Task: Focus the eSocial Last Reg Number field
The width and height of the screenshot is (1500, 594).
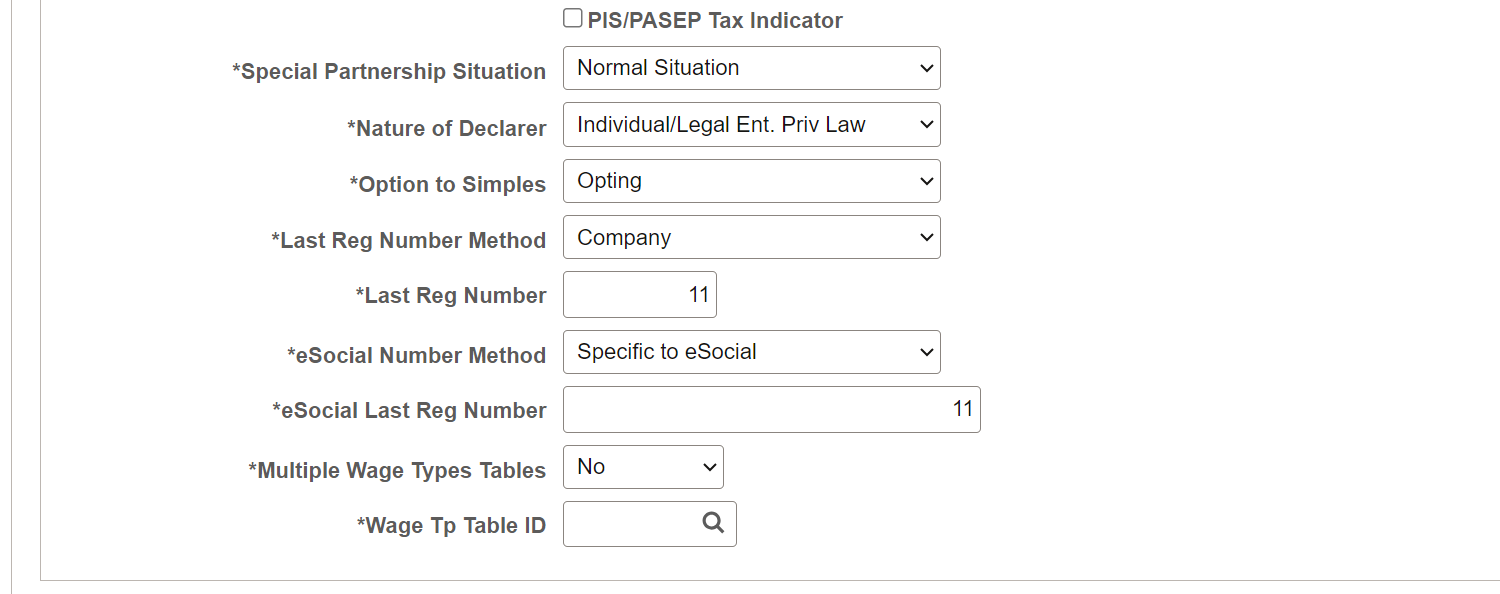Action: point(771,409)
